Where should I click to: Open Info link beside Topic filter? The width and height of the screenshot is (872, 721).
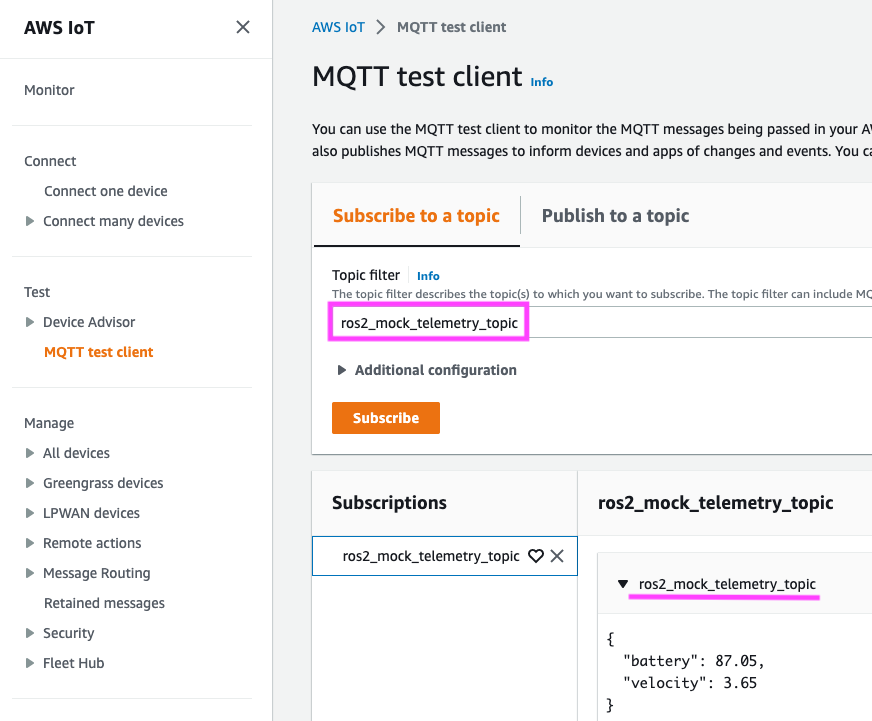click(x=428, y=276)
